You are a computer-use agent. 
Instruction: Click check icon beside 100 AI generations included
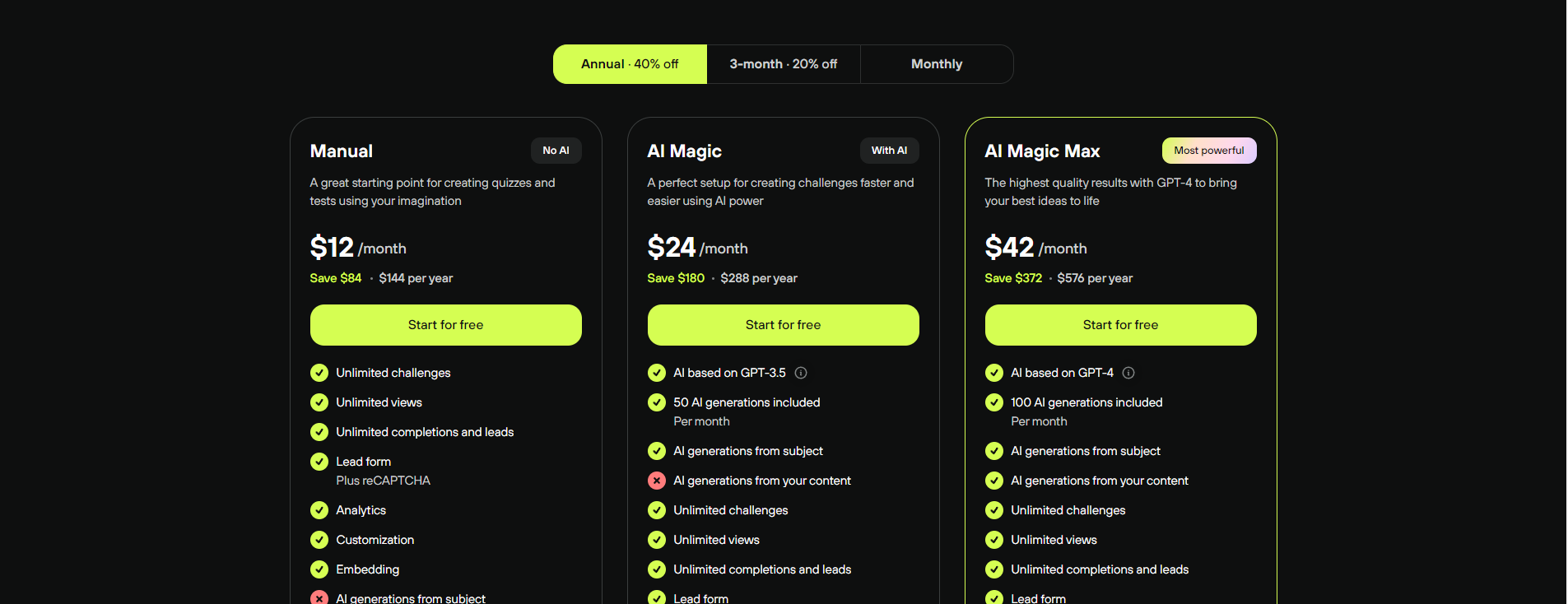[x=994, y=402]
